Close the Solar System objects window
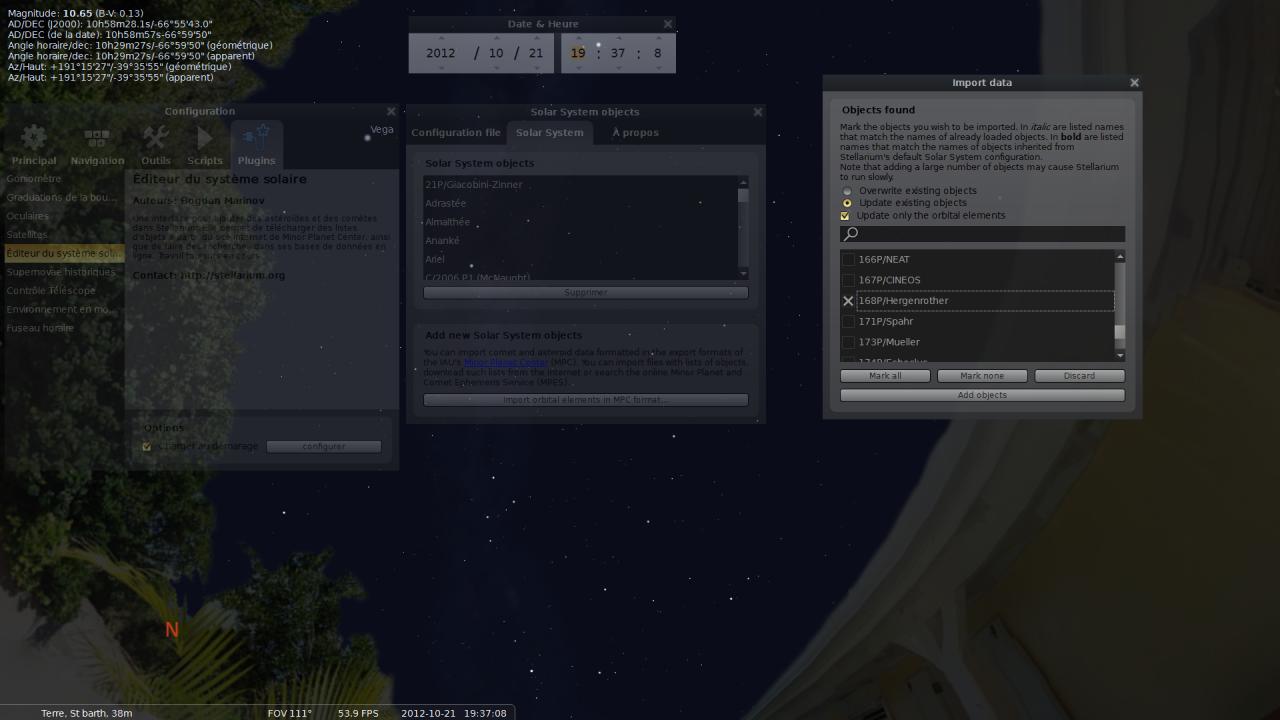Image resolution: width=1280 pixels, height=720 pixels. click(757, 112)
